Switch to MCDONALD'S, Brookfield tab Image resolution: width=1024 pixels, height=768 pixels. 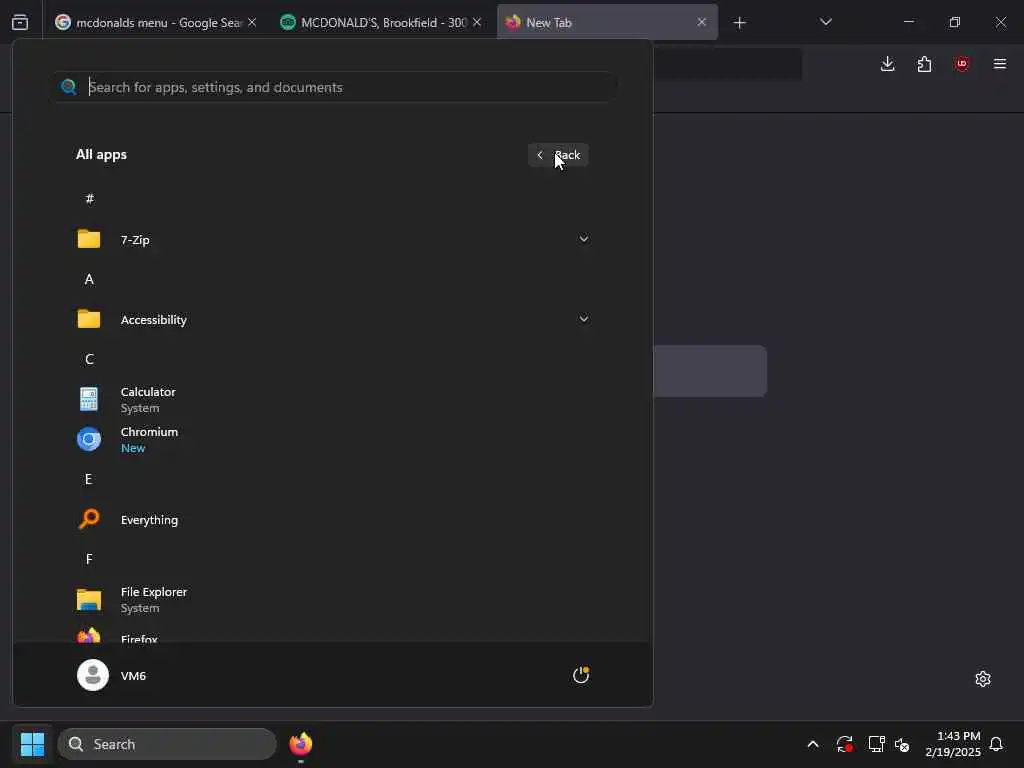379,22
